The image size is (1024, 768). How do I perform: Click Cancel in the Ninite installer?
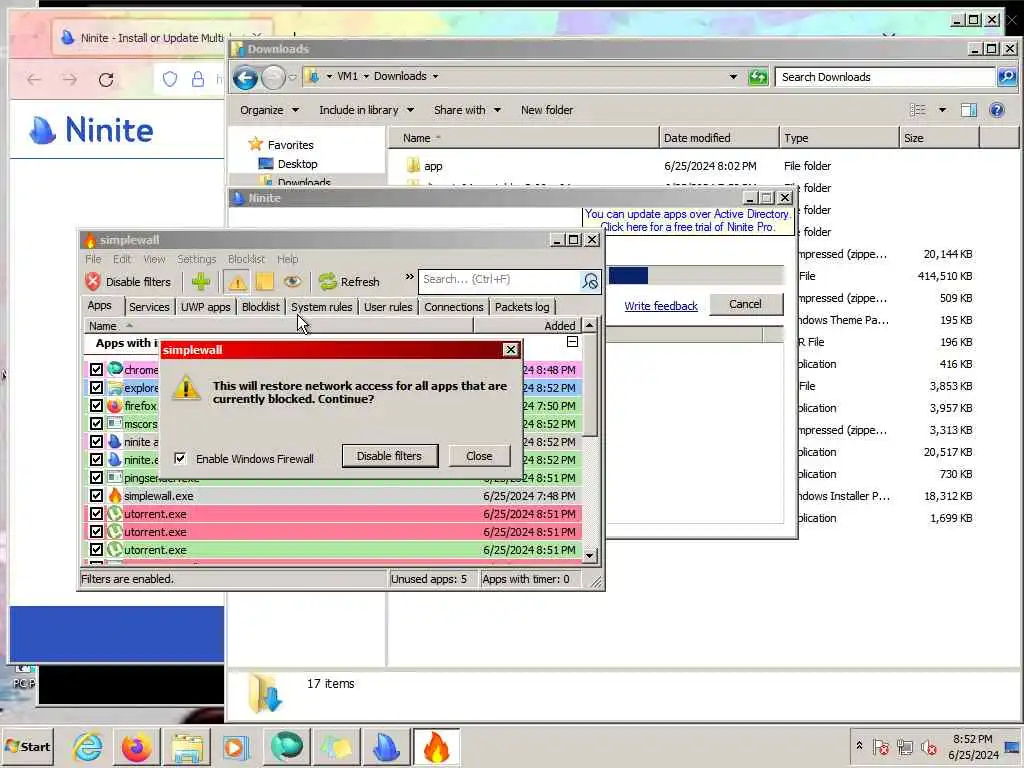click(745, 304)
